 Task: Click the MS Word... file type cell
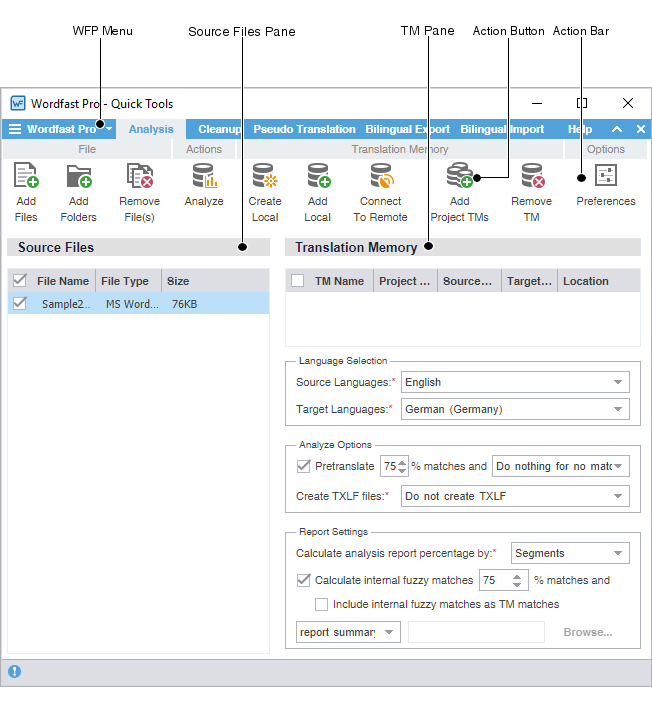tap(132, 304)
